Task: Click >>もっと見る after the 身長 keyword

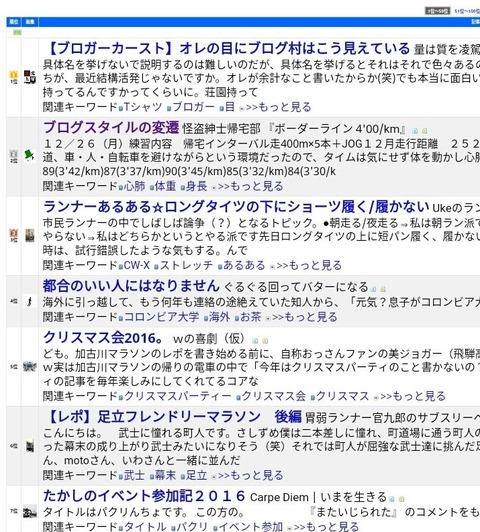Action: pyautogui.click(x=250, y=186)
